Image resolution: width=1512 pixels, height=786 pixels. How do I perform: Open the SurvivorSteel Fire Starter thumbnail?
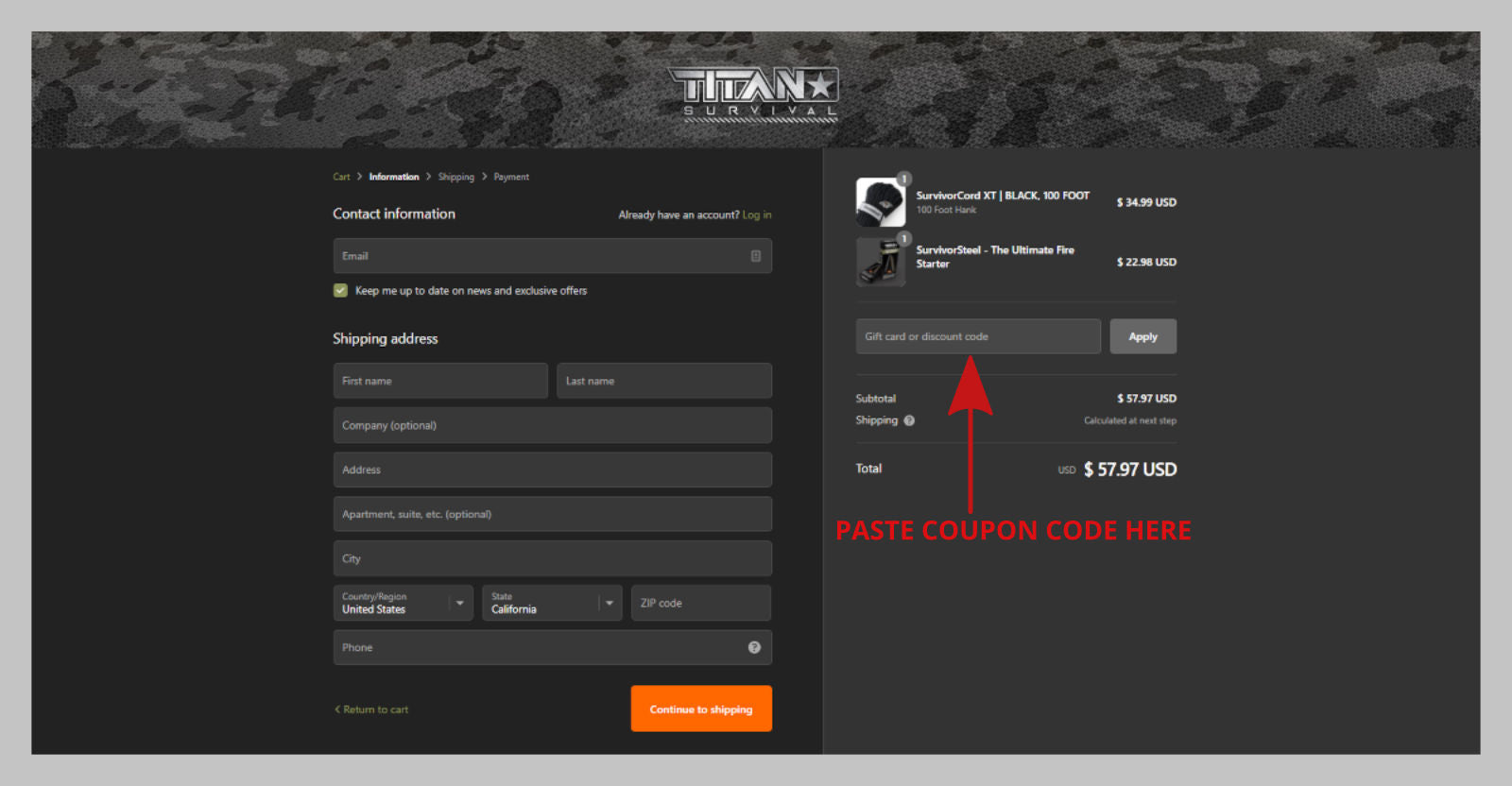tap(880, 262)
